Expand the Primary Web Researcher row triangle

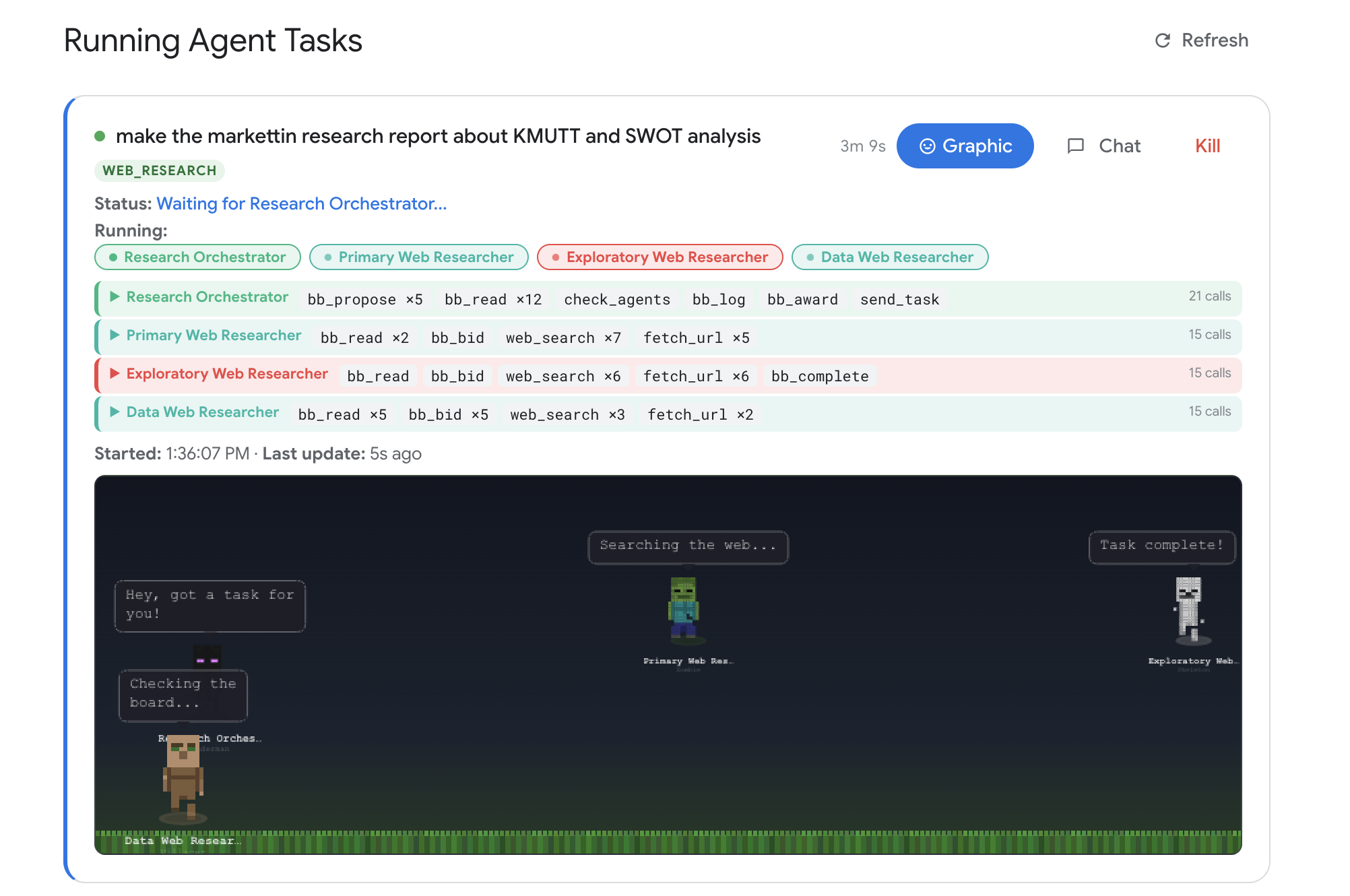pos(115,335)
